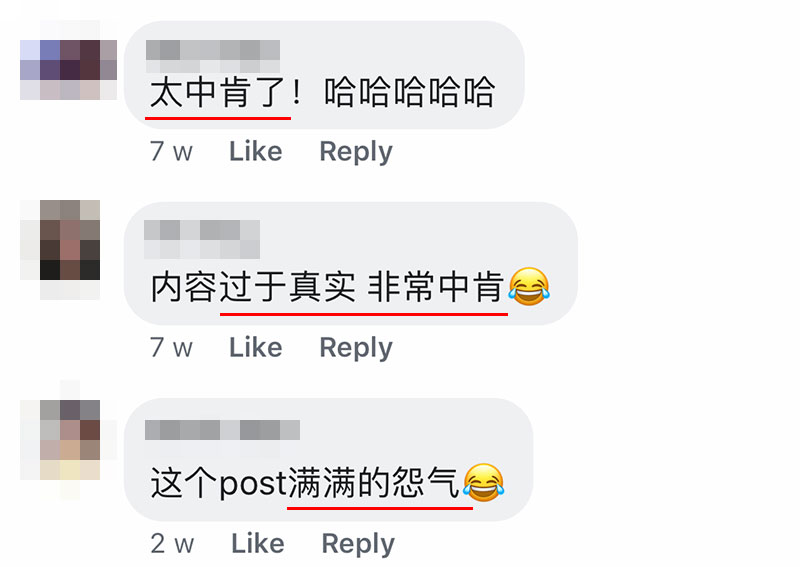The height and width of the screenshot is (567, 800).
Task: Select the comment text 太中肯了!哈哈哈哈哈
Action: click(x=322, y=92)
